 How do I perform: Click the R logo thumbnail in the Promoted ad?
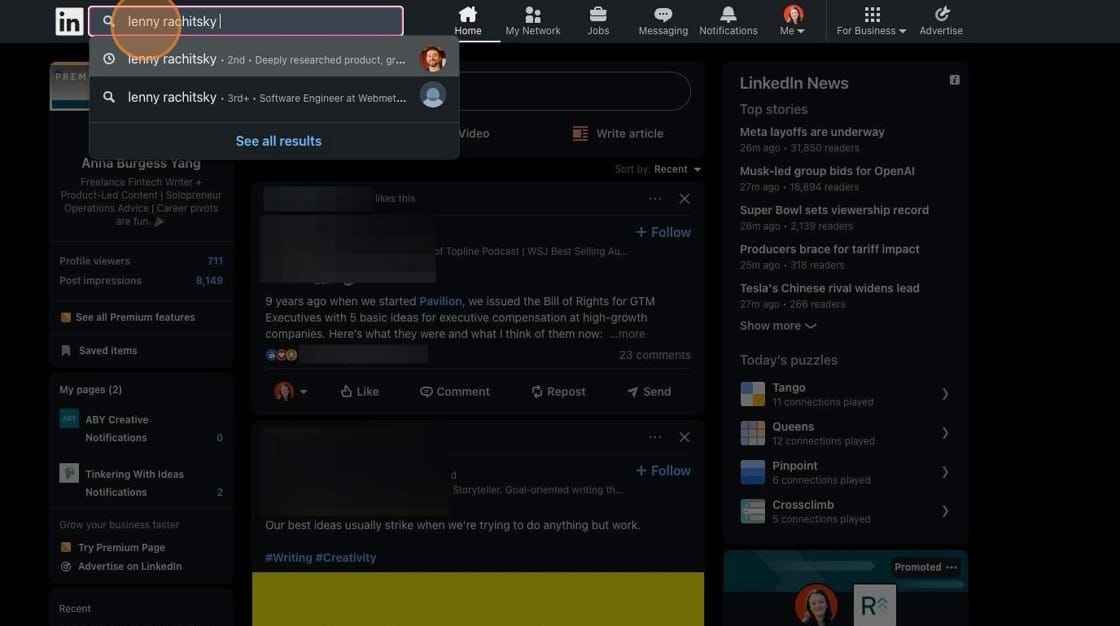pos(874,605)
